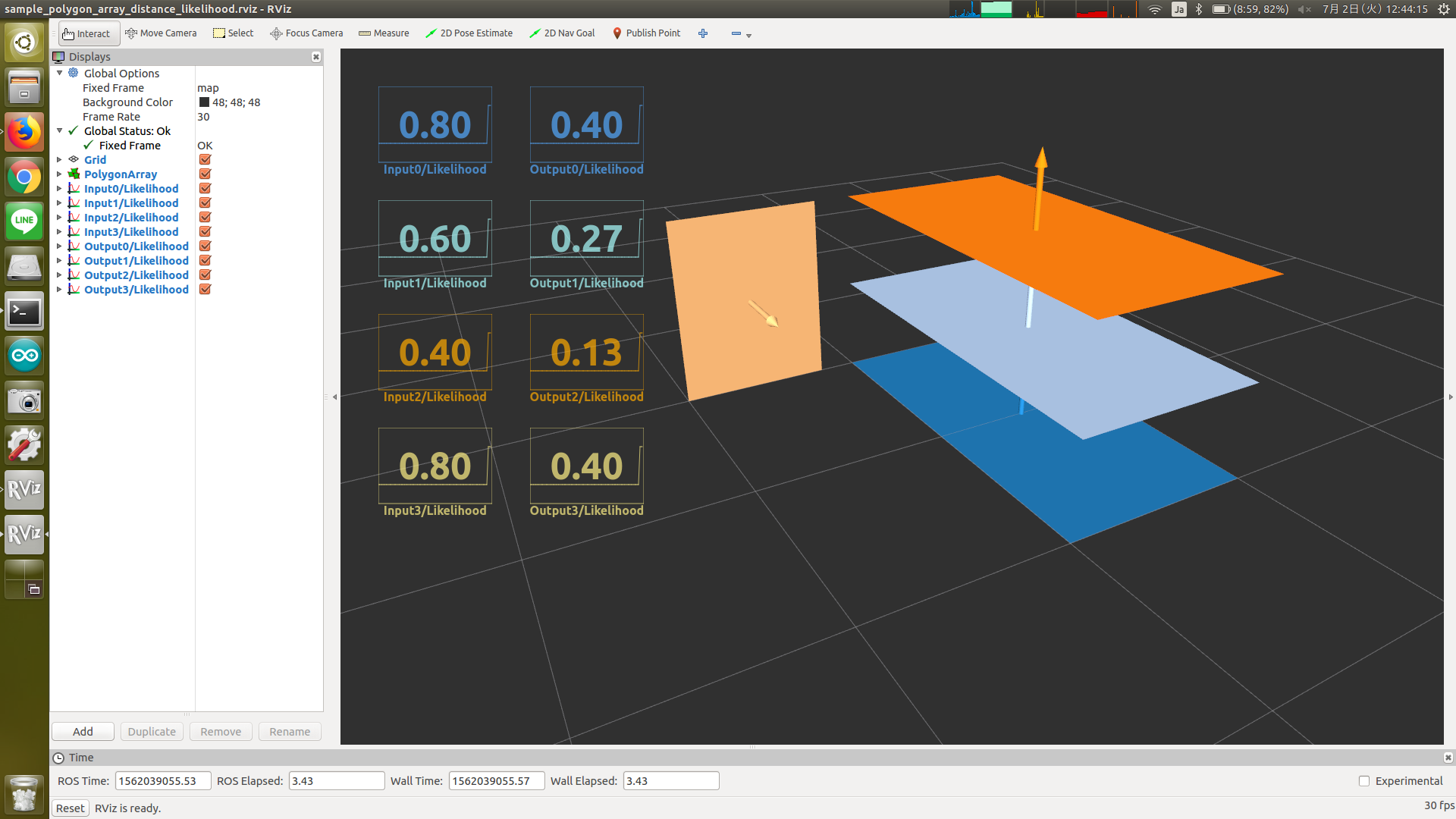Activate the Move Camera tool

coord(161,33)
